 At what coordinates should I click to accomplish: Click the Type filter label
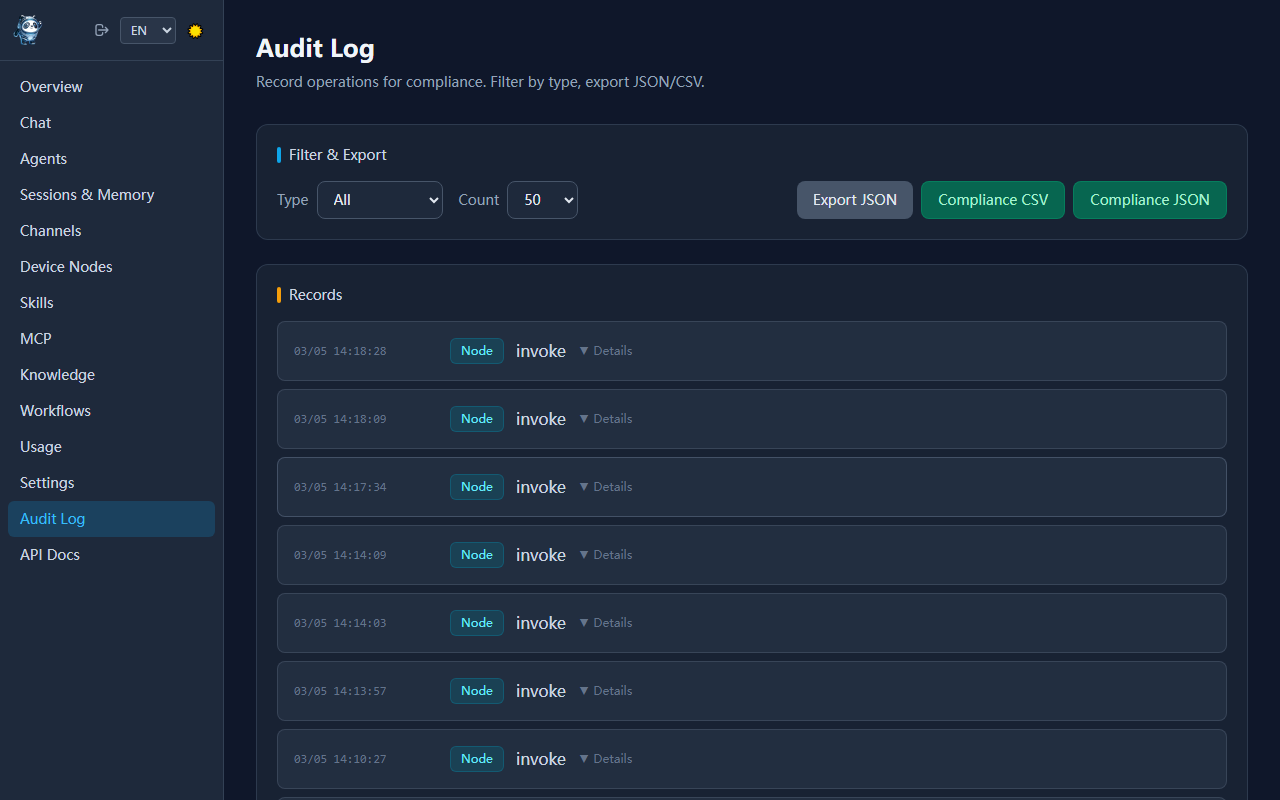pyautogui.click(x=293, y=200)
